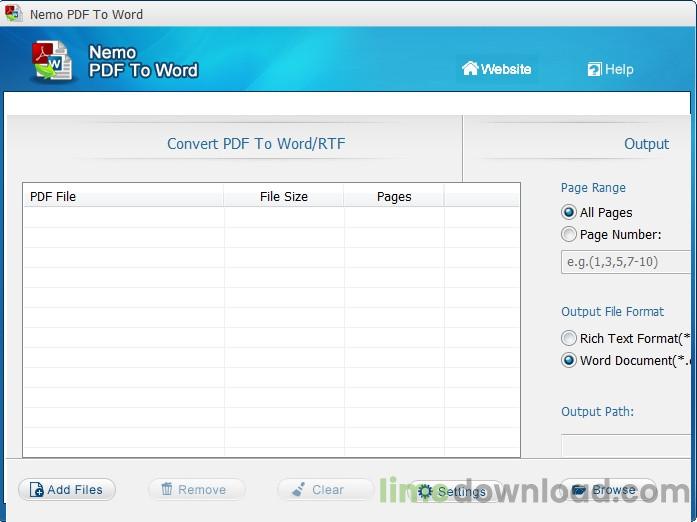Click the File Size column header
The width and height of the screenshot is (697, 522).
point(284,196)
